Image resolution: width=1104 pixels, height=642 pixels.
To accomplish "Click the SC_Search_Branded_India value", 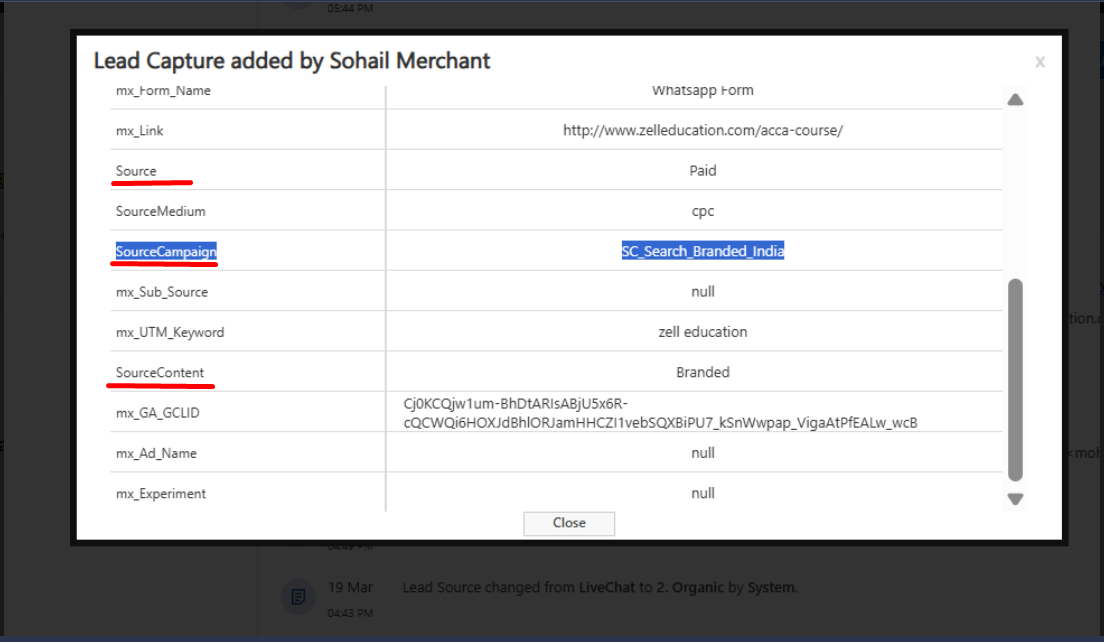I will (x=702, y=251).
